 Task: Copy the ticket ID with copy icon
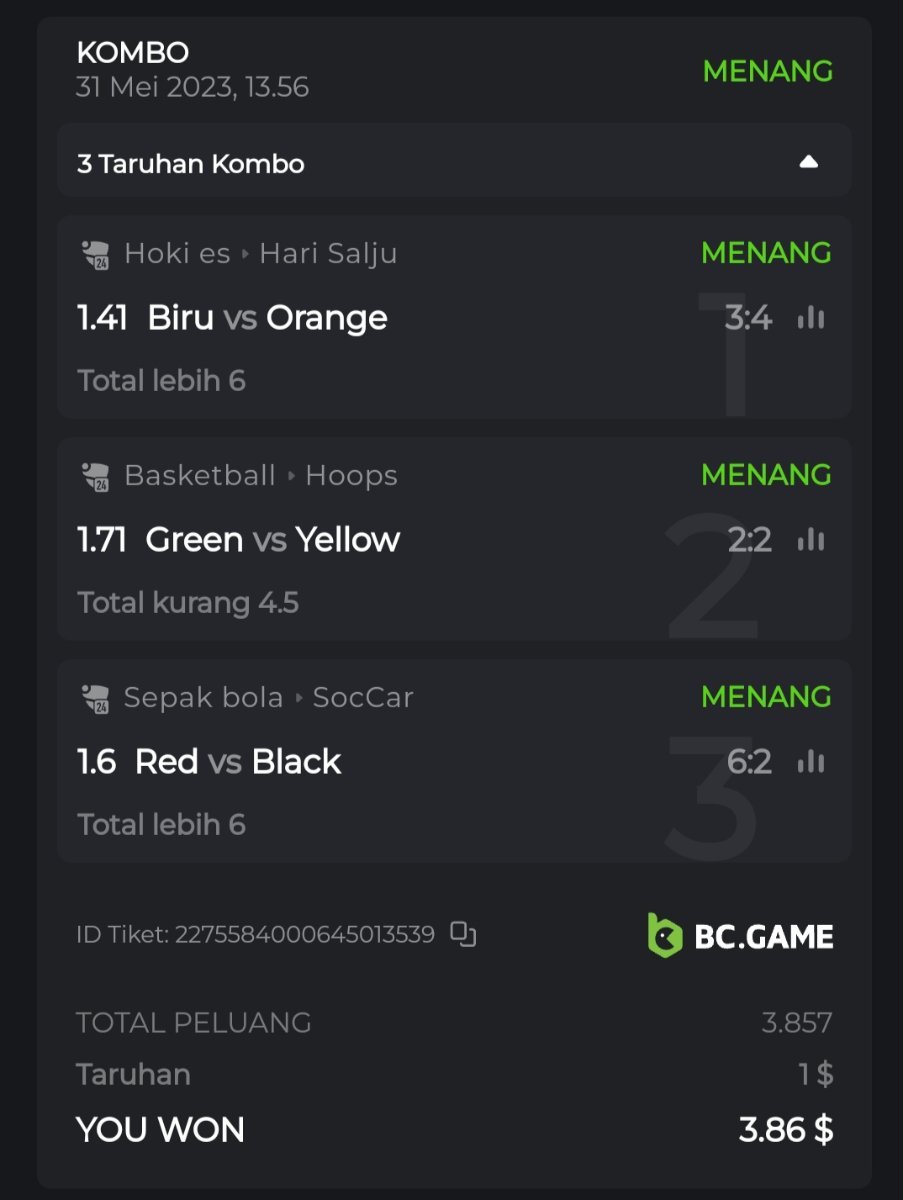[x=463, y=934]
